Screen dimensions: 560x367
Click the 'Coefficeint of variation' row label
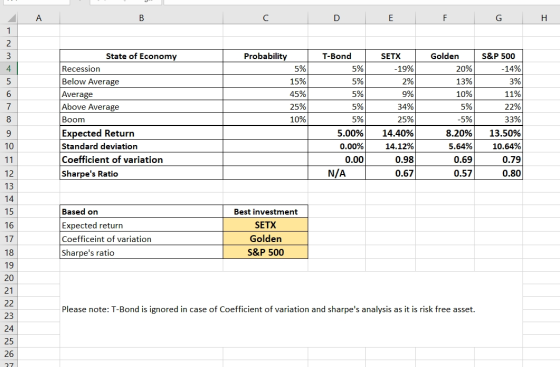[x=141, y=239]
